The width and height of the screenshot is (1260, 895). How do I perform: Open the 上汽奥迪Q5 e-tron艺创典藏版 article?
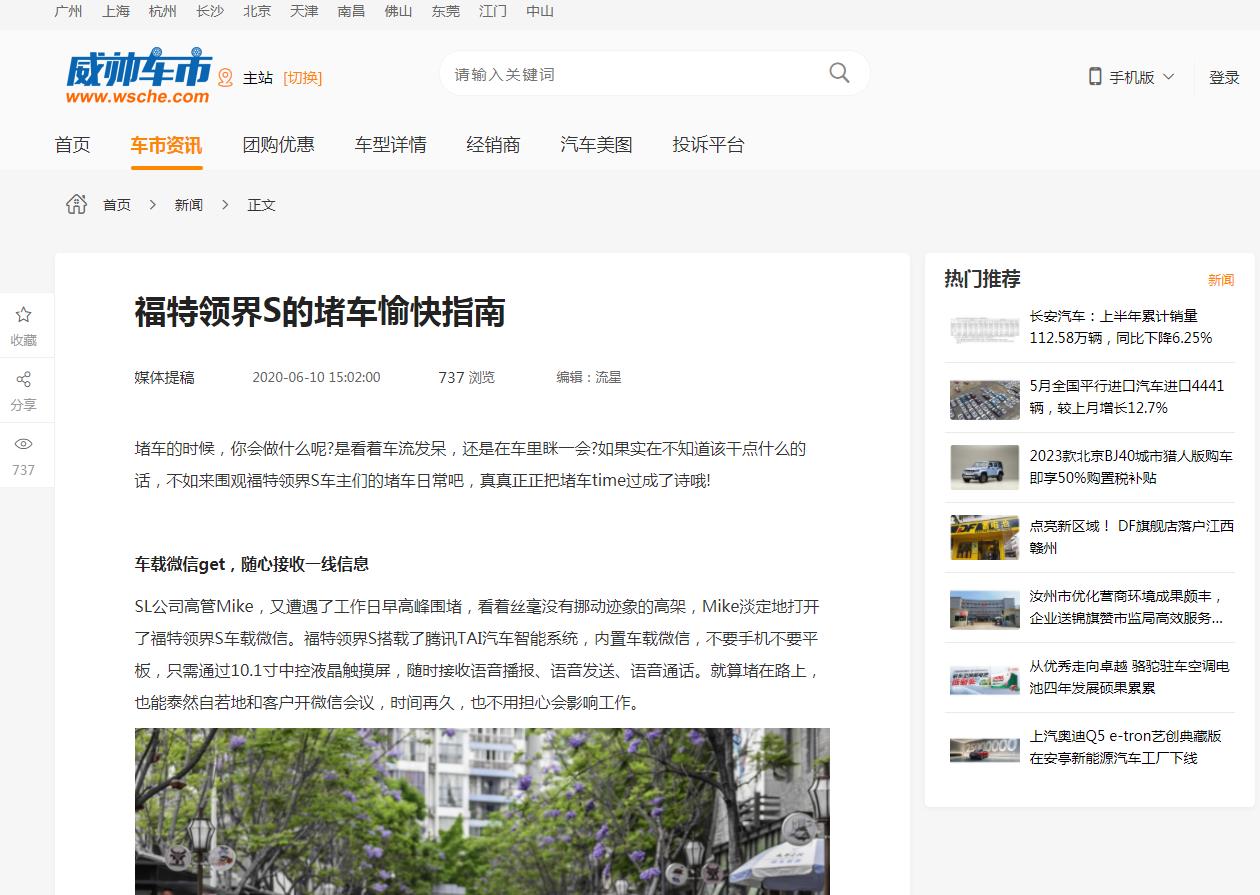tap(1126, 747)
